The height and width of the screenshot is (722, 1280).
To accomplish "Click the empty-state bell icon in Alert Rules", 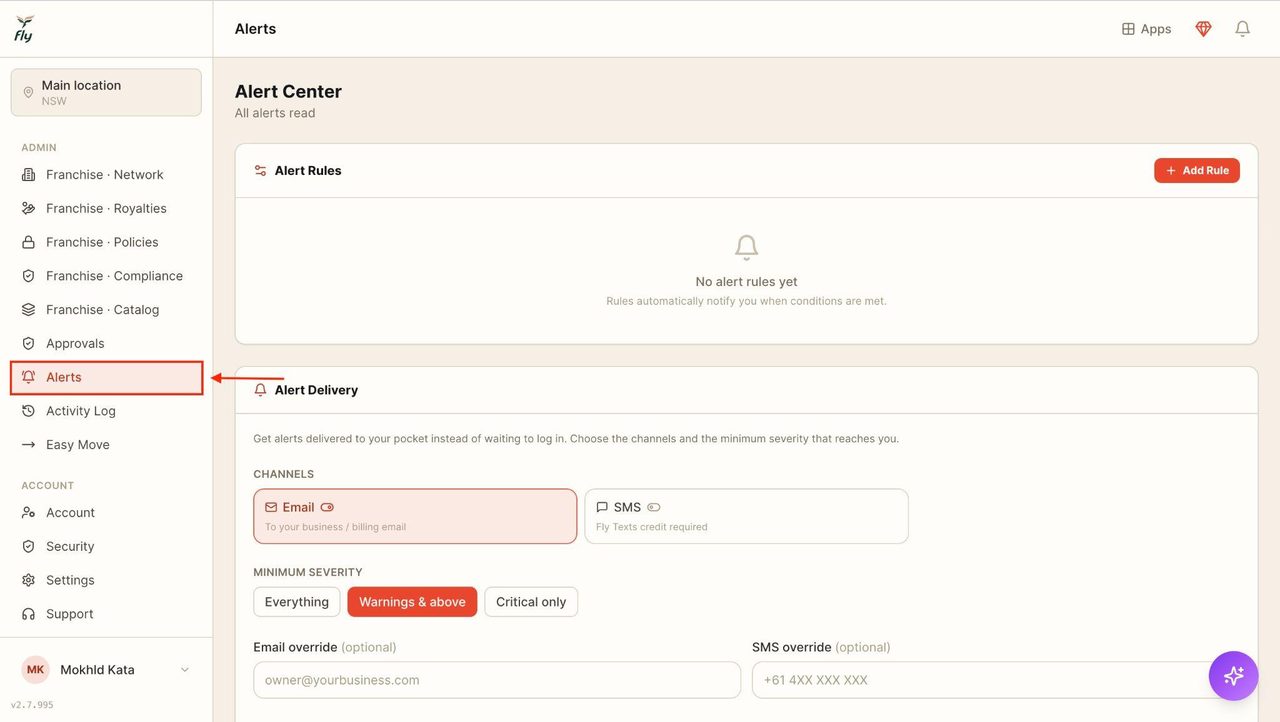I will point(746,247).
